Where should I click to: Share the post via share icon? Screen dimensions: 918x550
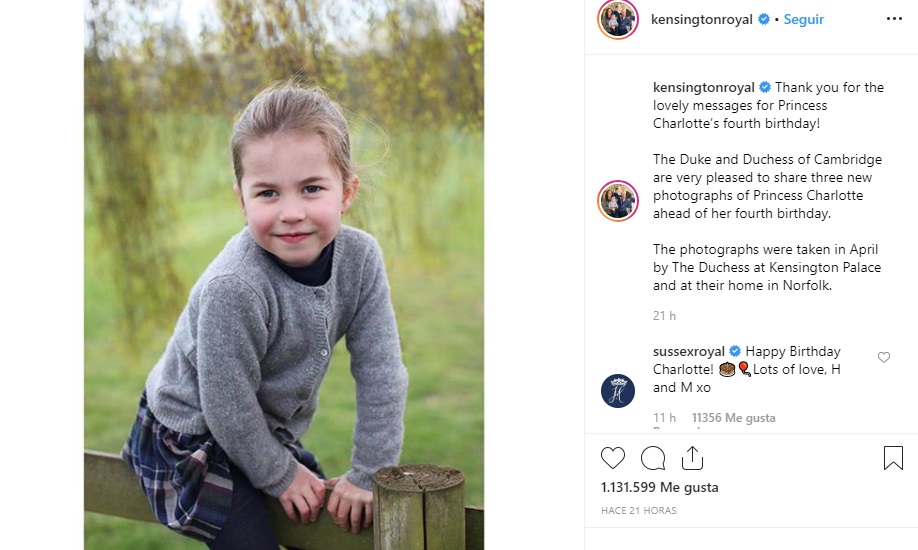click(x=692, y=458)
